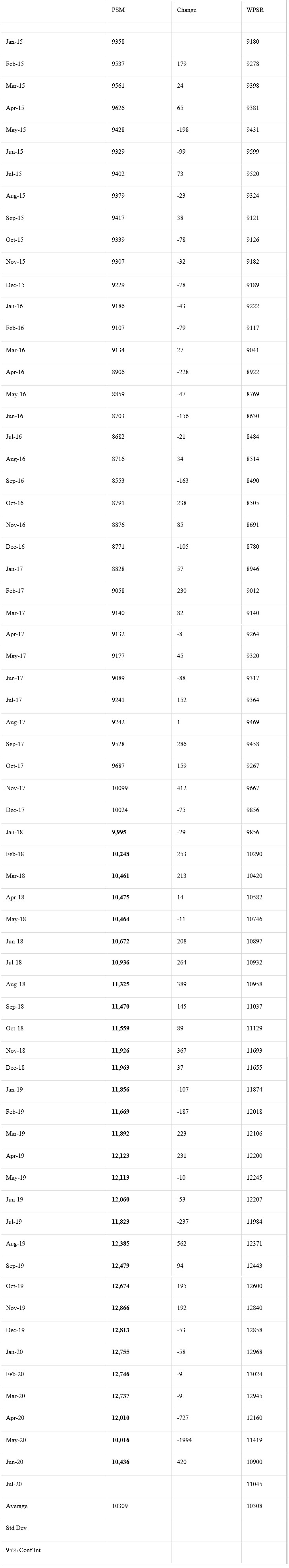
Task: Click the Apr-16 row label
Action: (x=15, y=372)
